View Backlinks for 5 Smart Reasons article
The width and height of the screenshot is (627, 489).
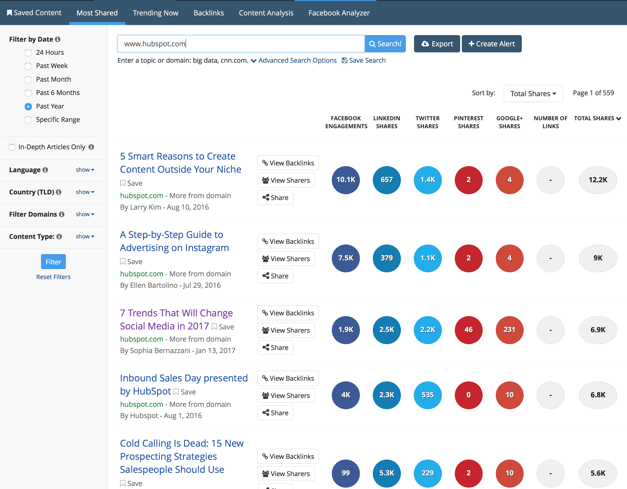[x=288, y=163]
